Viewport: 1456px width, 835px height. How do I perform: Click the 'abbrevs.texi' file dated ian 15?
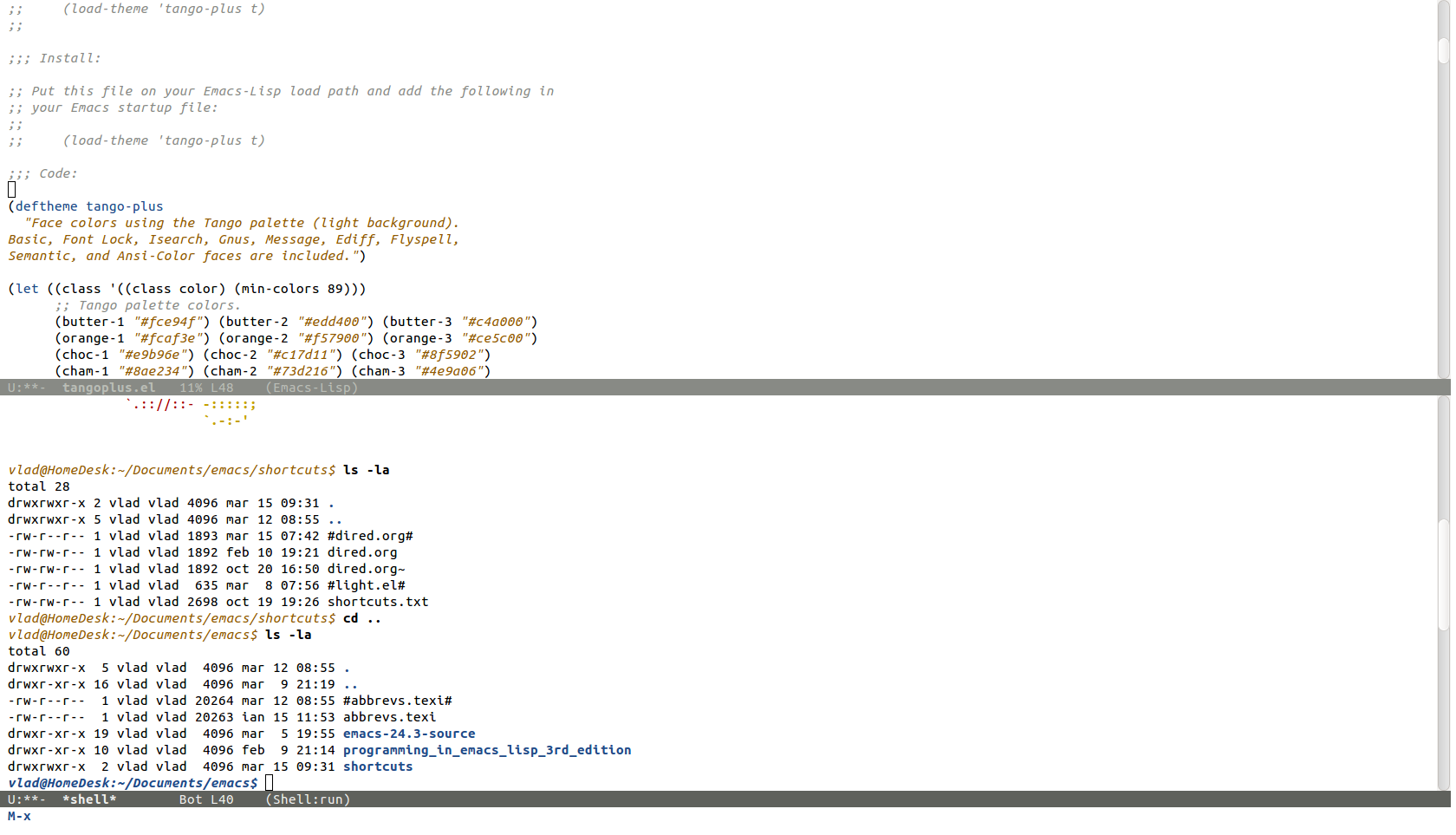click(x=390, y=717)
